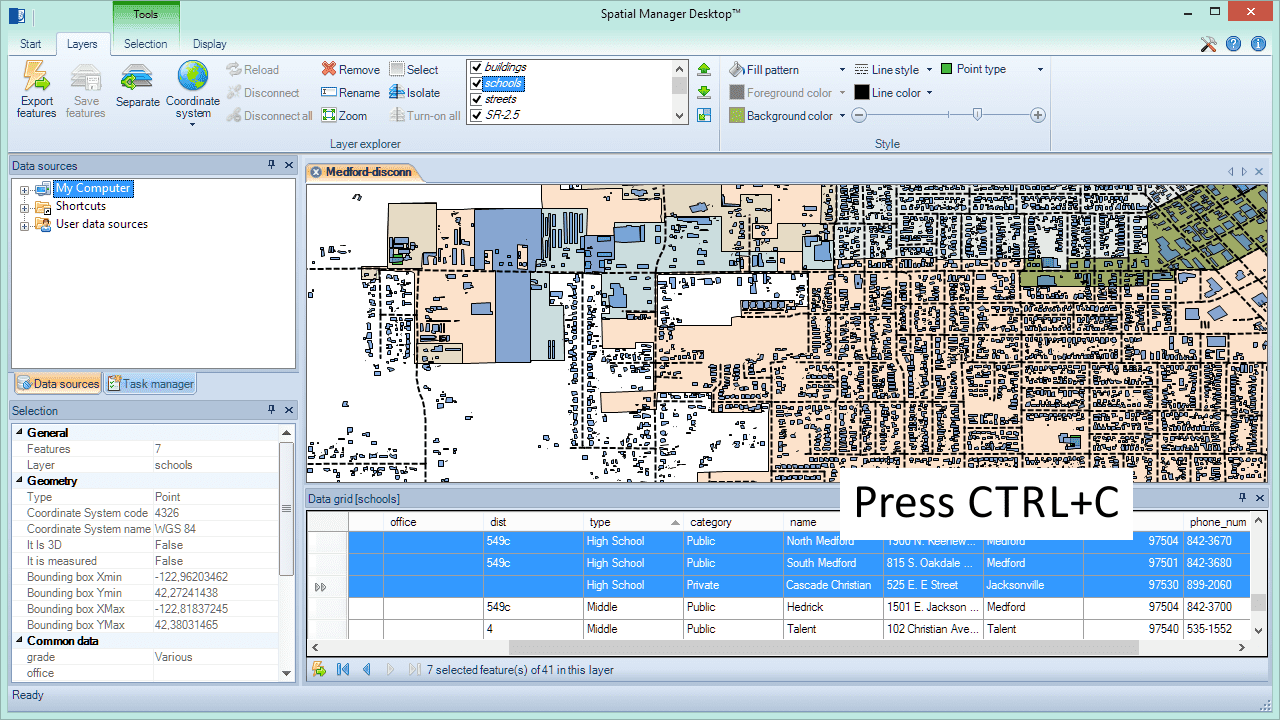Collapse the General section in Selection
This screenshot has width=1280, height=720.
point(18,433)
